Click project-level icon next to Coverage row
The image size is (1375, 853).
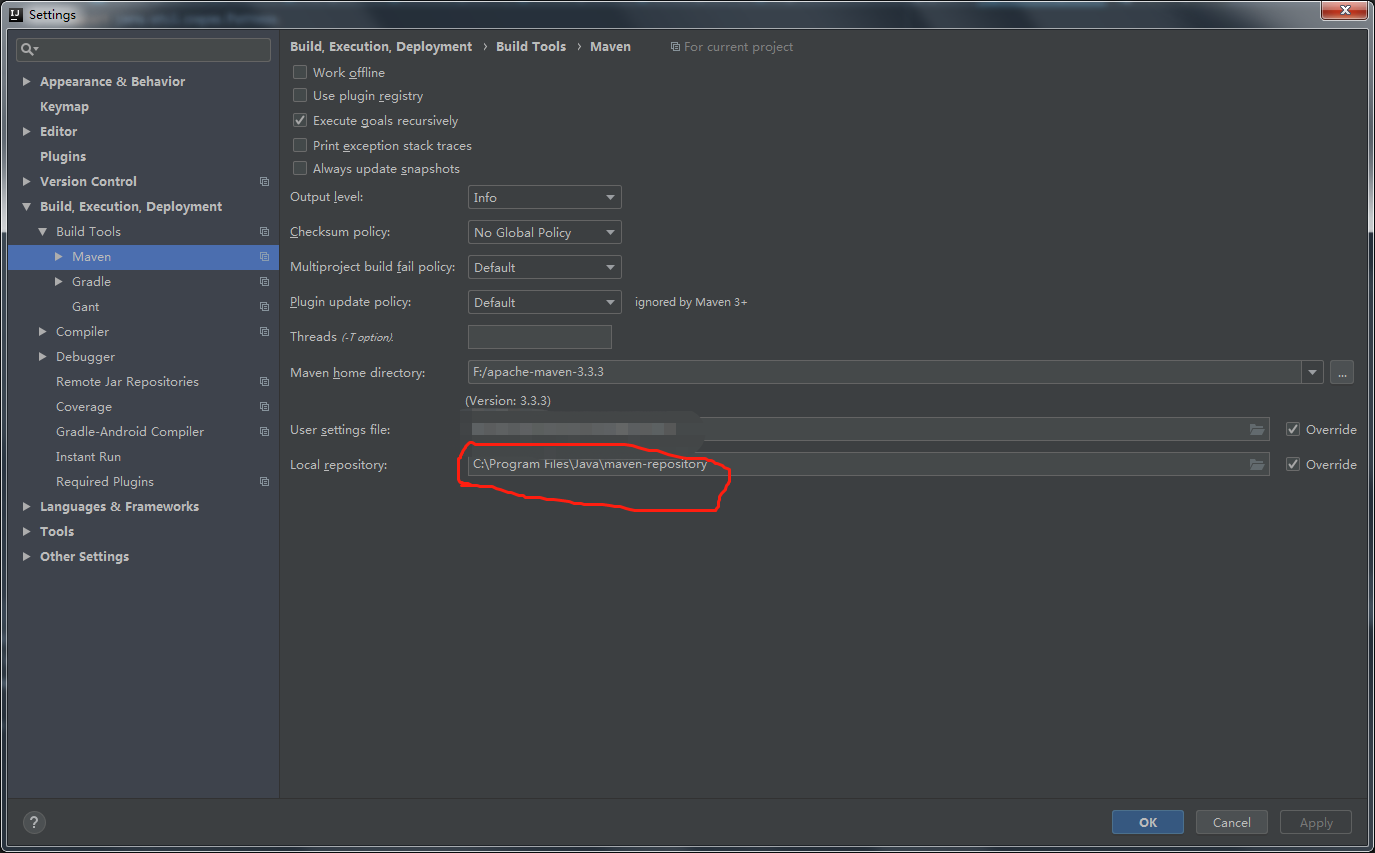[264, 407]
